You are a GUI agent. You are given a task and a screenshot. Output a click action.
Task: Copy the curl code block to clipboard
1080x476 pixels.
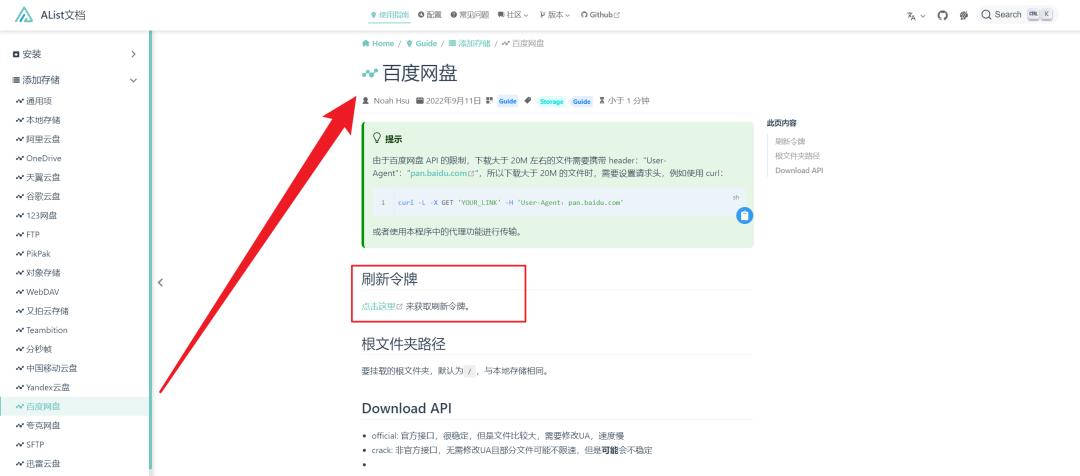(x=744, y=216)
